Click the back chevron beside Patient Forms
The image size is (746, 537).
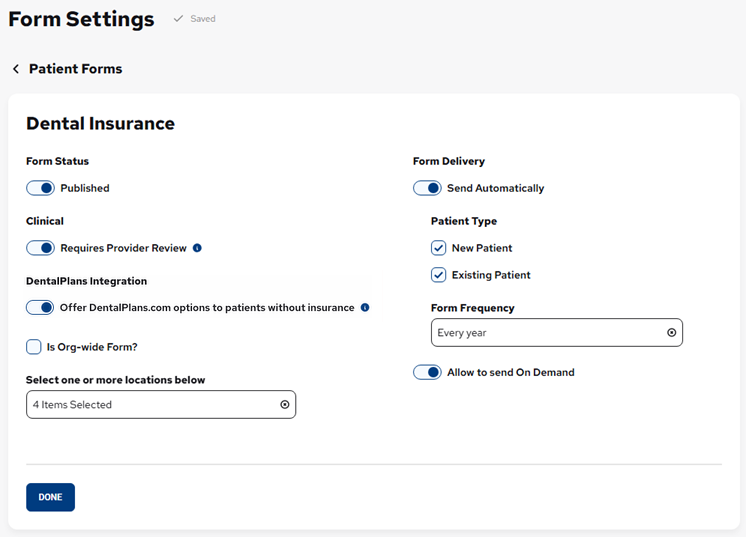tap(16, 69)
